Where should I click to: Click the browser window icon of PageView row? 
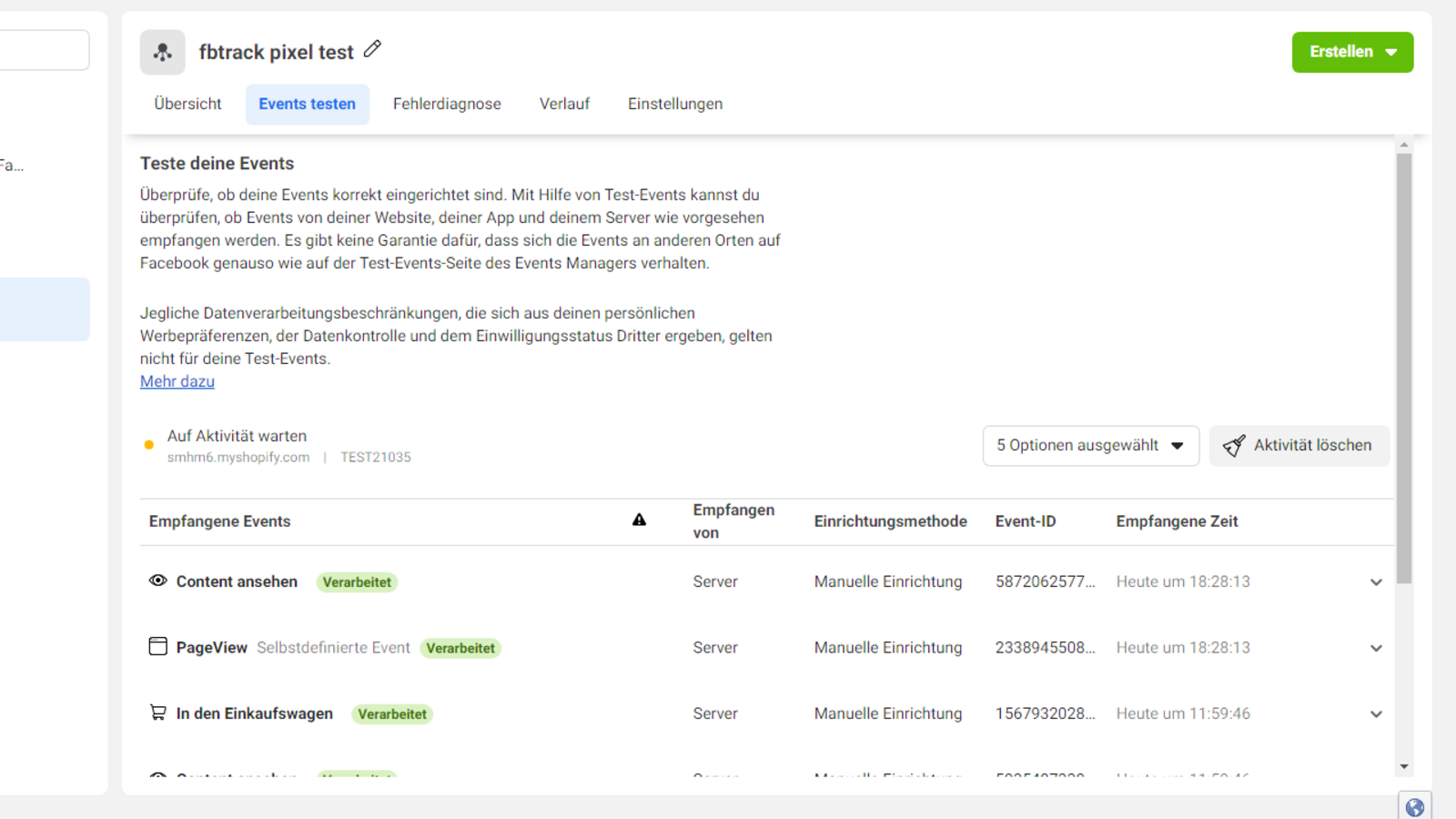[158, 646]
